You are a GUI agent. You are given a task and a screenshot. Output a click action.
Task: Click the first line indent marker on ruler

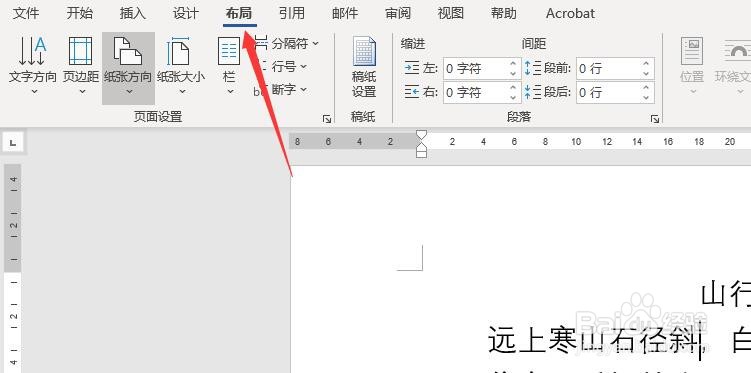click(421, 134)
